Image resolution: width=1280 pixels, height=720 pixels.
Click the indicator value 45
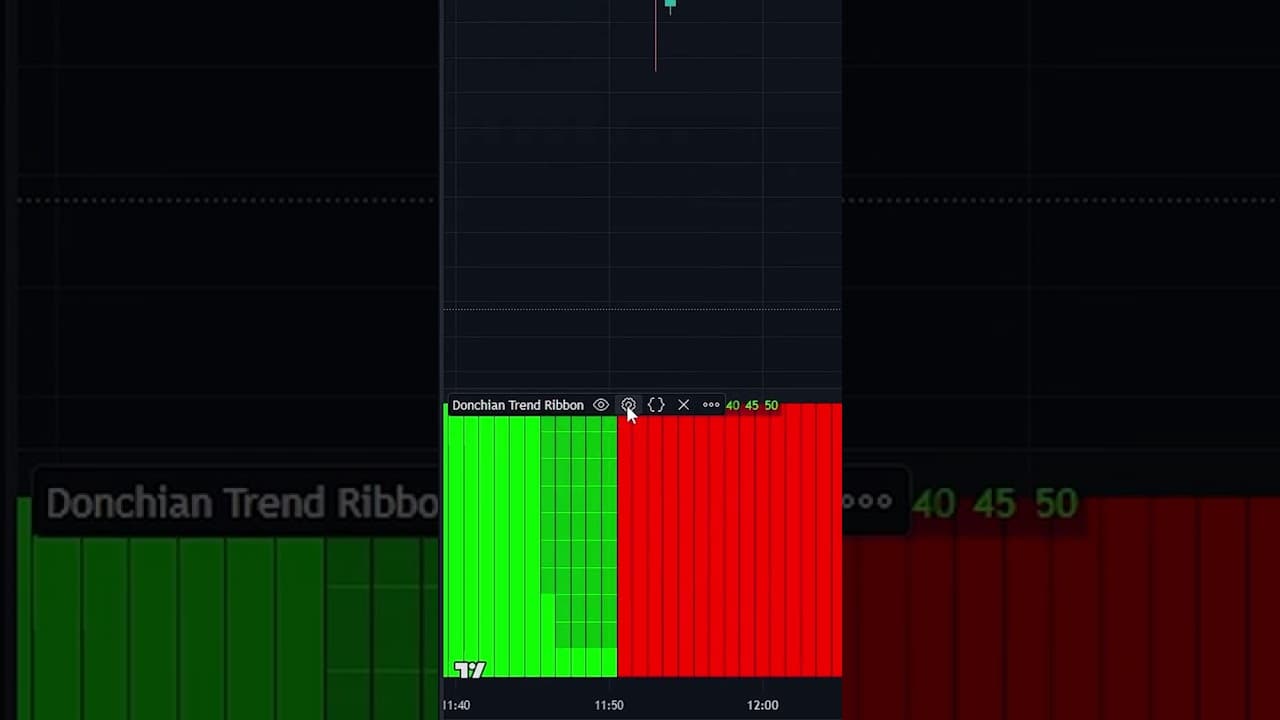752,405
